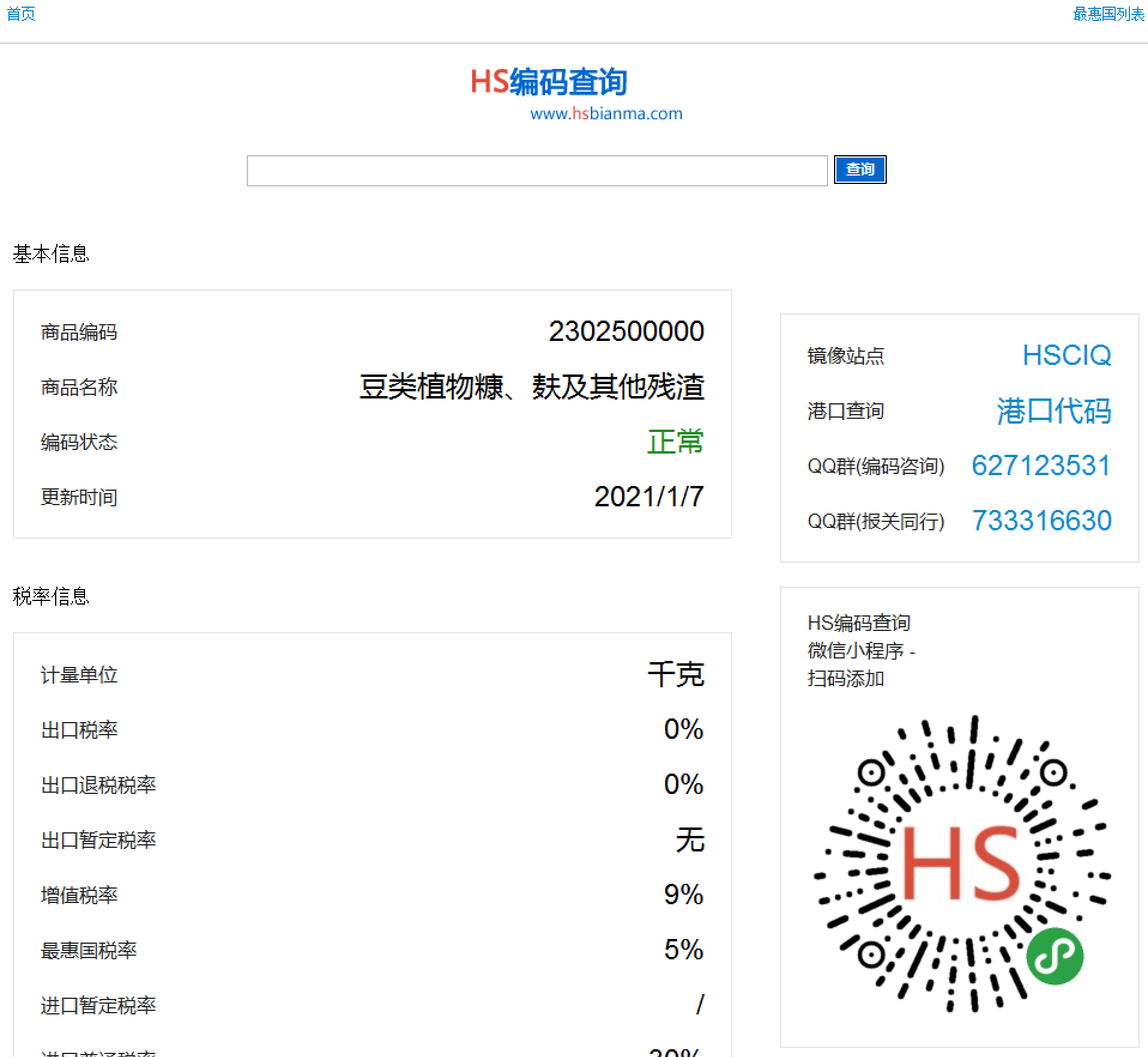
Task: Click the HS letters in the QR code center
Action: 960,863
